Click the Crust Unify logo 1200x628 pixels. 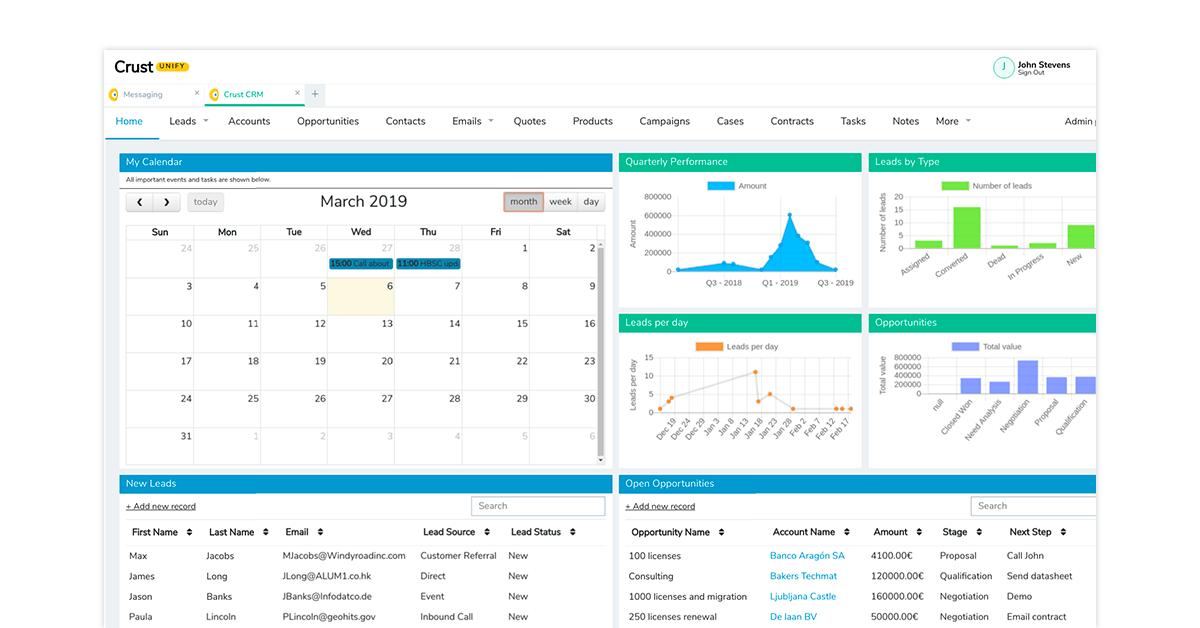pyautogui.click(x=151, y=67)
